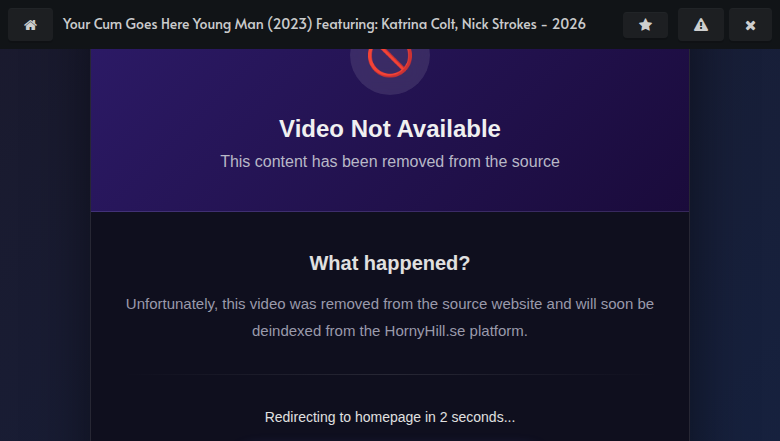Close the page with the X icon

pos(750,25)
